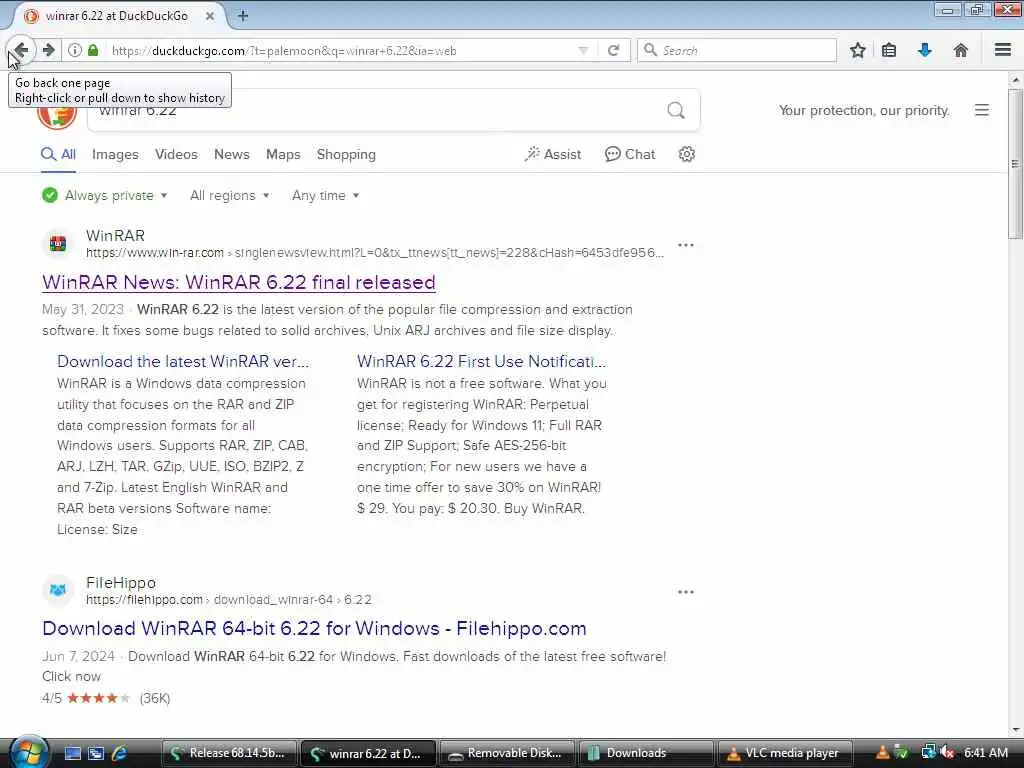Expand the address bar history dropdown
Screen dimensions: 1024x768
click(x=583, y=50)
